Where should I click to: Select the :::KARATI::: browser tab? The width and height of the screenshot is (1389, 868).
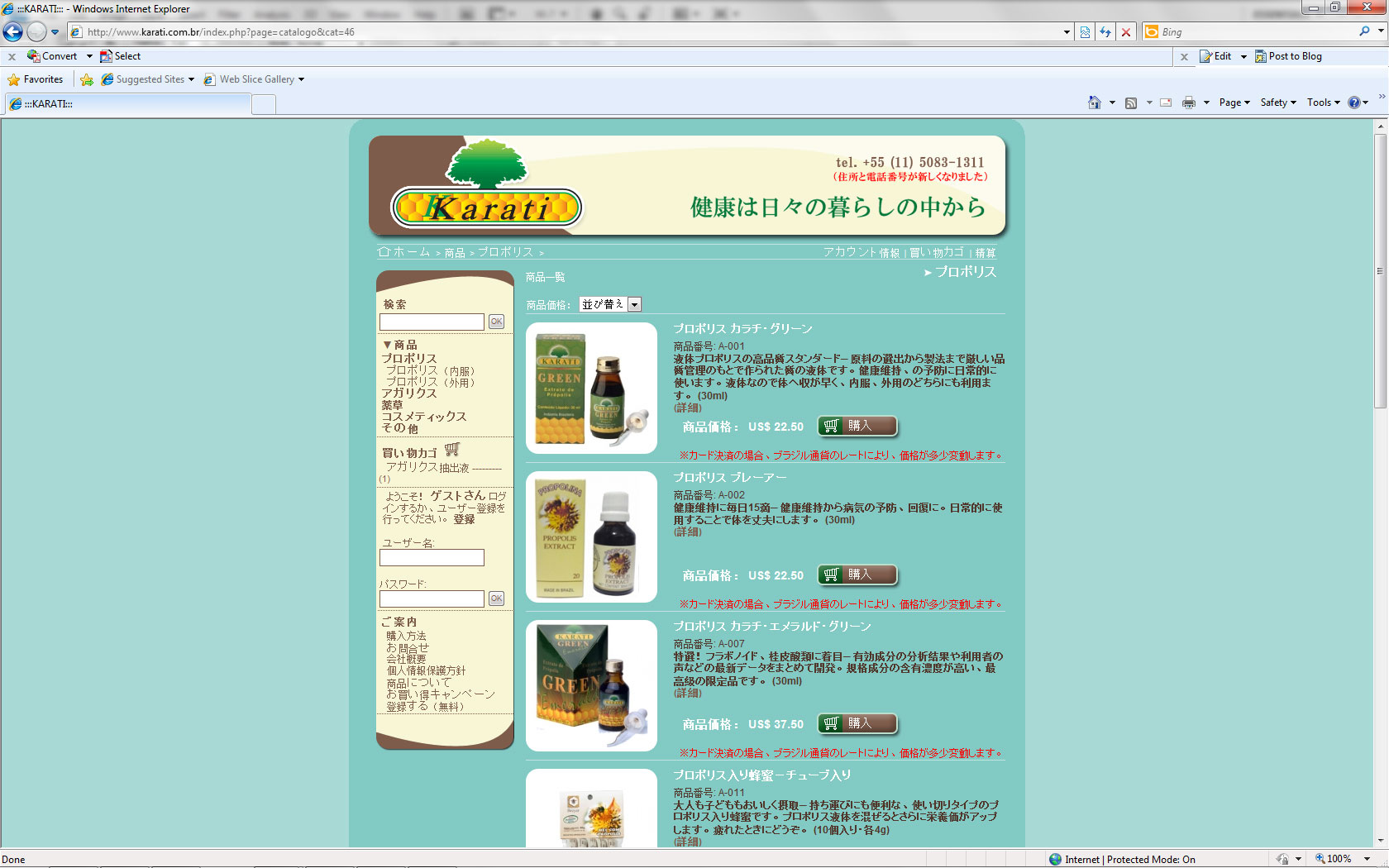click(x=128, y=104)
